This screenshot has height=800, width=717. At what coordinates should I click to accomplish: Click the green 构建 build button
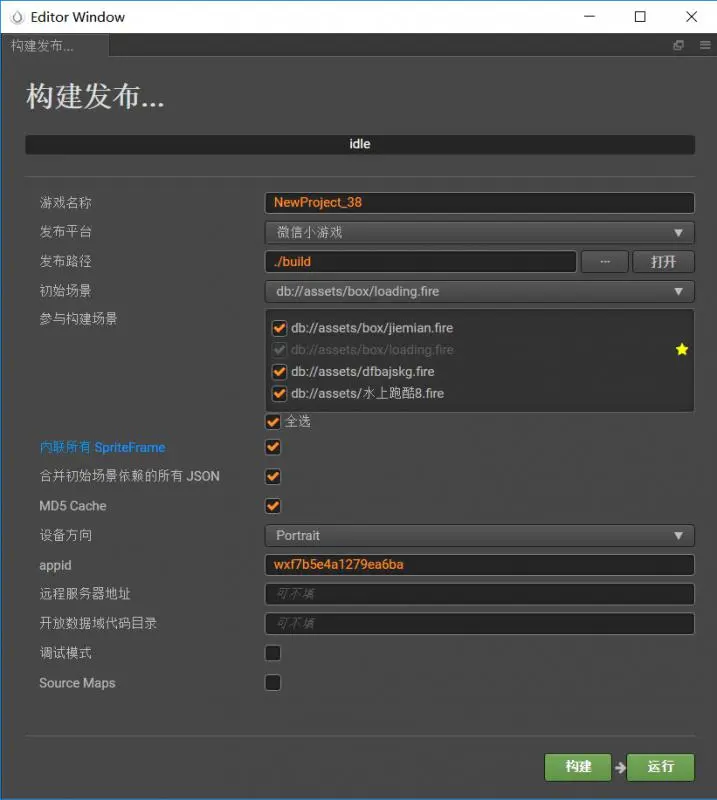pyautogui.click(x=578, y=767)
